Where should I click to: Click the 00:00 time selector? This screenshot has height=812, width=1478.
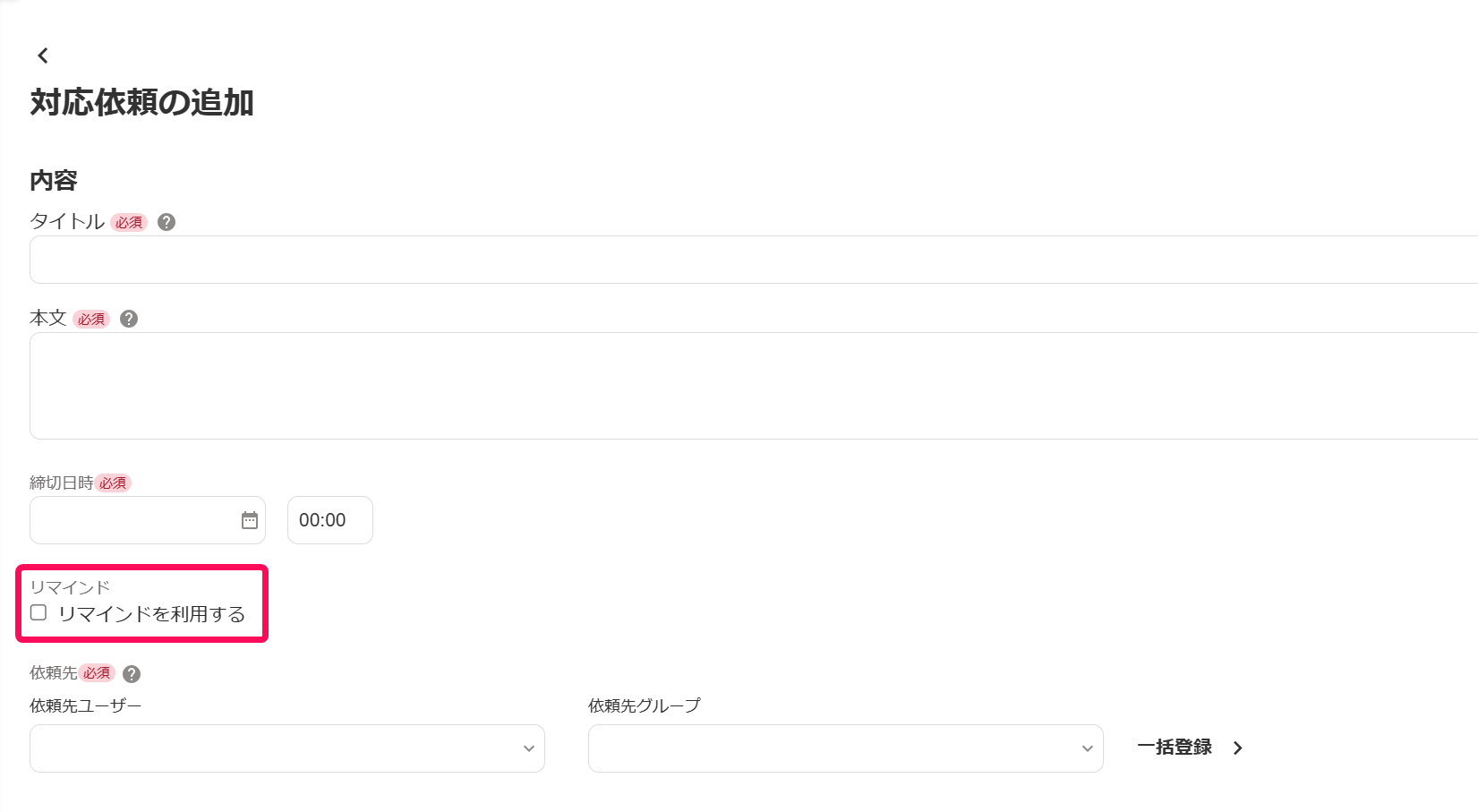tap(329, 519)
